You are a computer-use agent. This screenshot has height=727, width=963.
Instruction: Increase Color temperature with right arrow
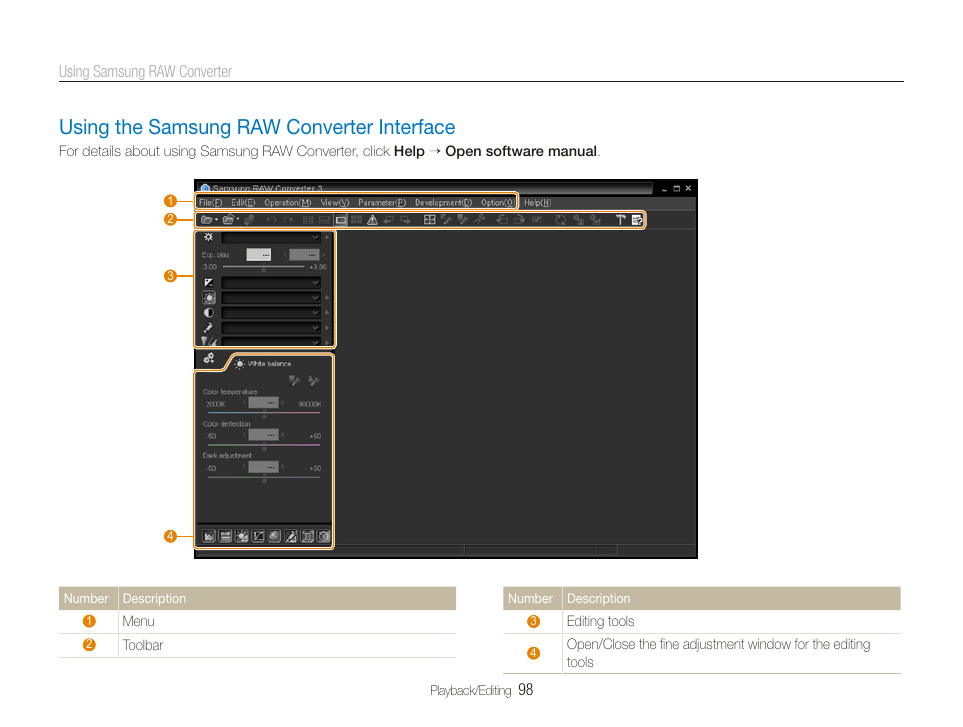coord(283,403)
